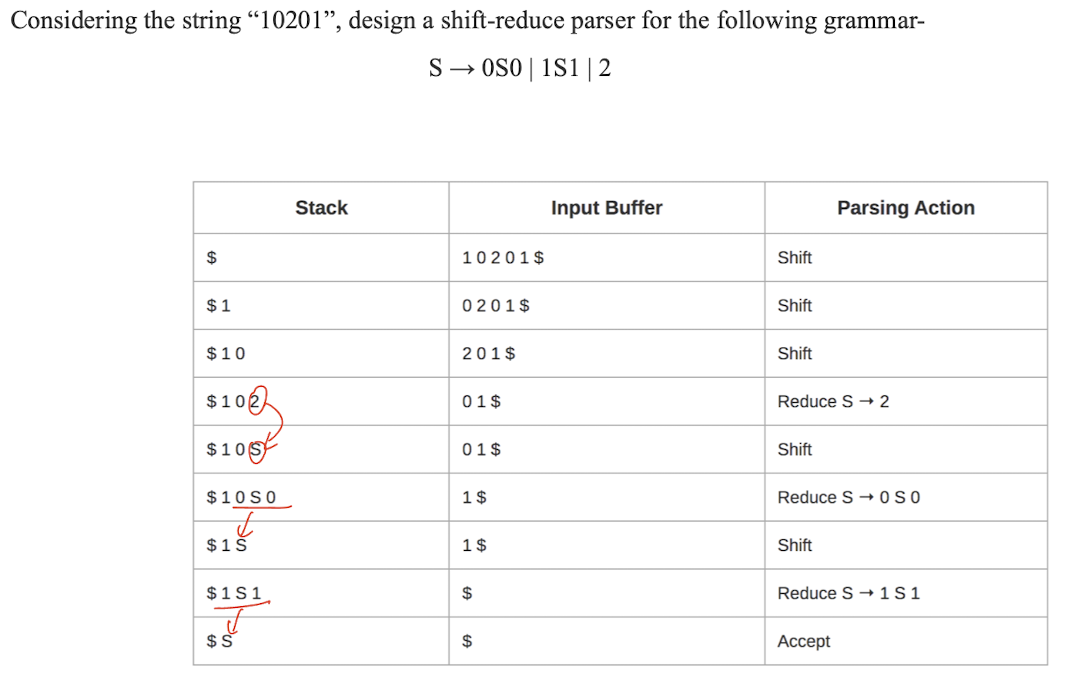Click the stack entry "$1S" before last shift
The image size is (1070, 682).
pos(226,546)
